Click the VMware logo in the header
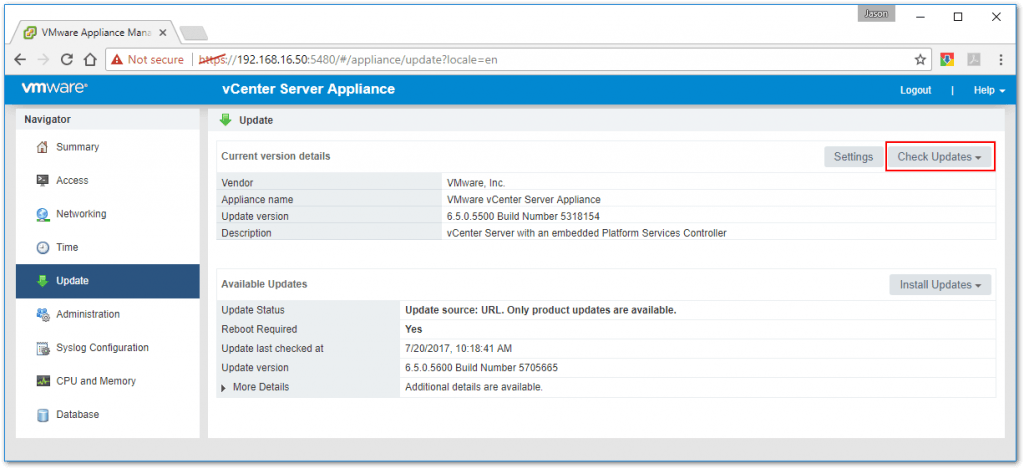 [55, 89]
